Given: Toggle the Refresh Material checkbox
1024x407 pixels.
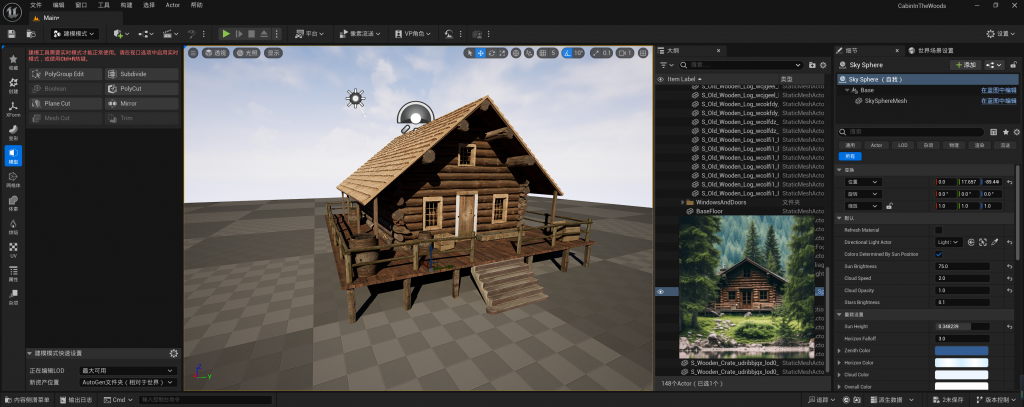Looking at the screenshot, I should point(938,230).
